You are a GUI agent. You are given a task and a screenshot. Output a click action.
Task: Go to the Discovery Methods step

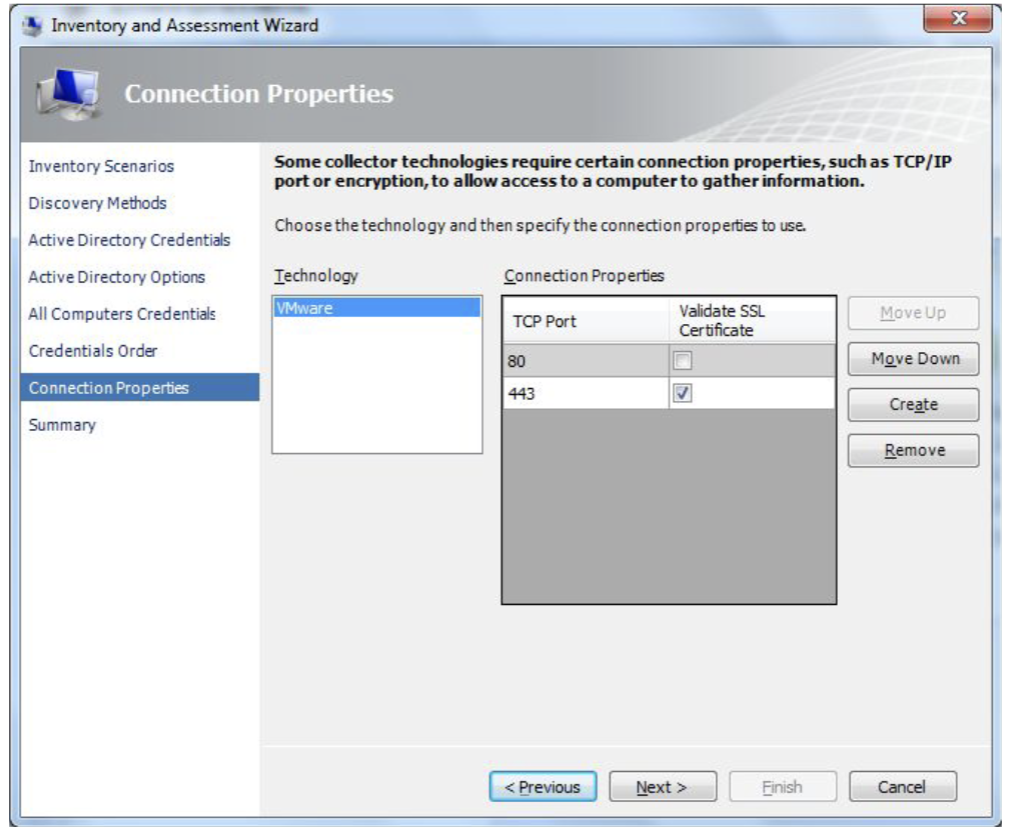coord(98,203)
